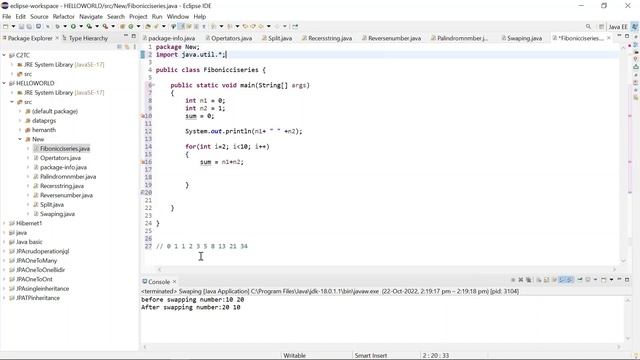The width and height of the screenshot is (640, 360).
Task: Toggle Link with Editor in Package Explorer
Action: click(x=127, y=47)
